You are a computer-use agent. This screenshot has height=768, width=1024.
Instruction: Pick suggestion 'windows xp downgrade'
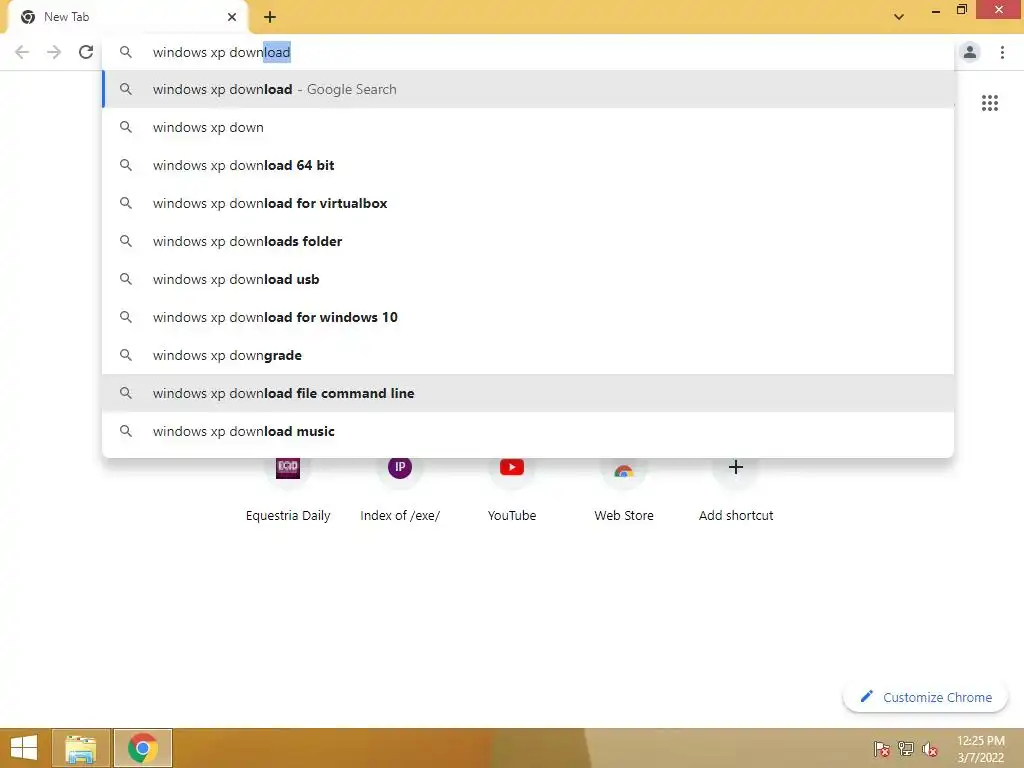tap(528, 355)
